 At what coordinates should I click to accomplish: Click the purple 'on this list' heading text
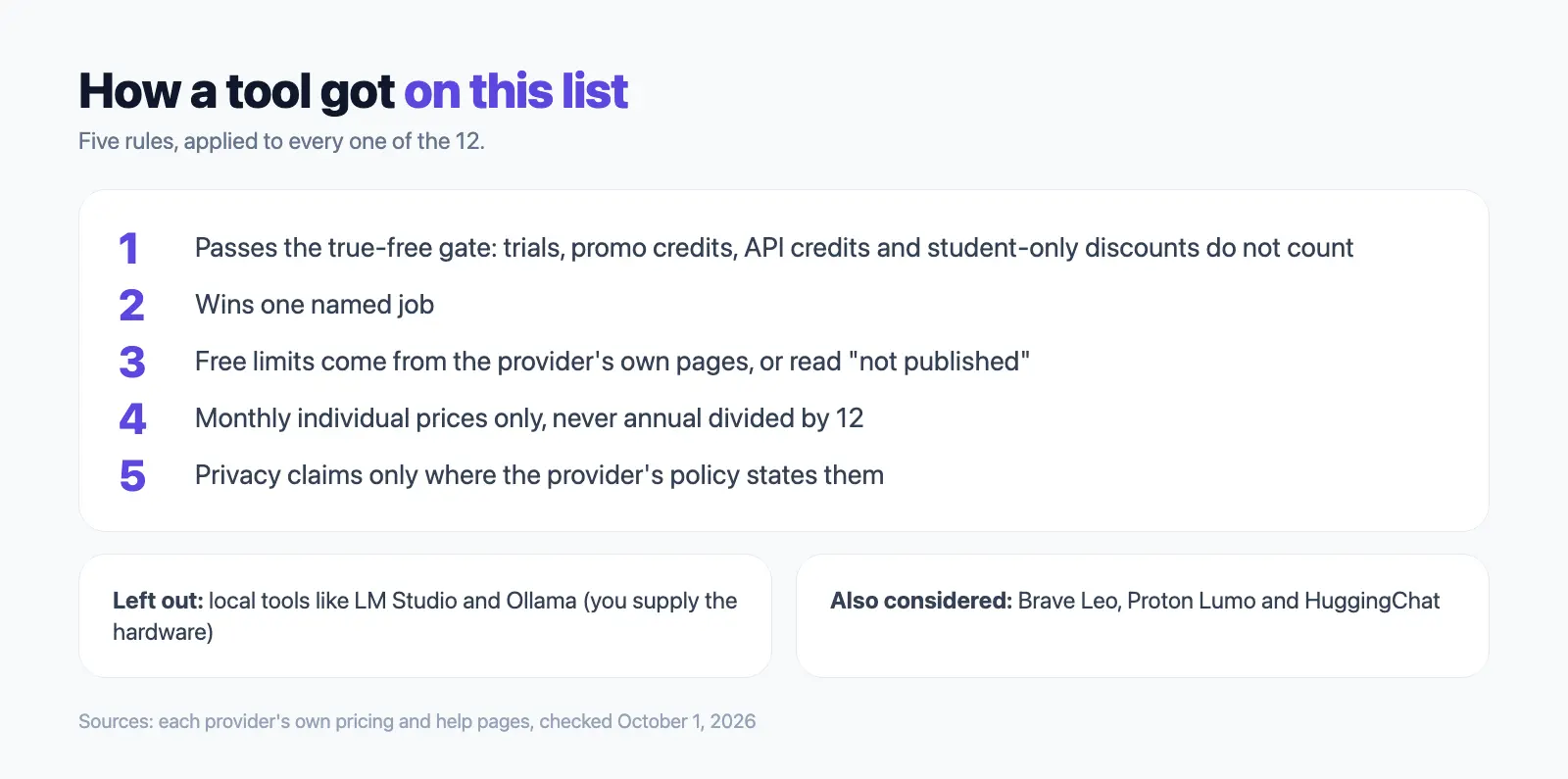tap(515, 91)
